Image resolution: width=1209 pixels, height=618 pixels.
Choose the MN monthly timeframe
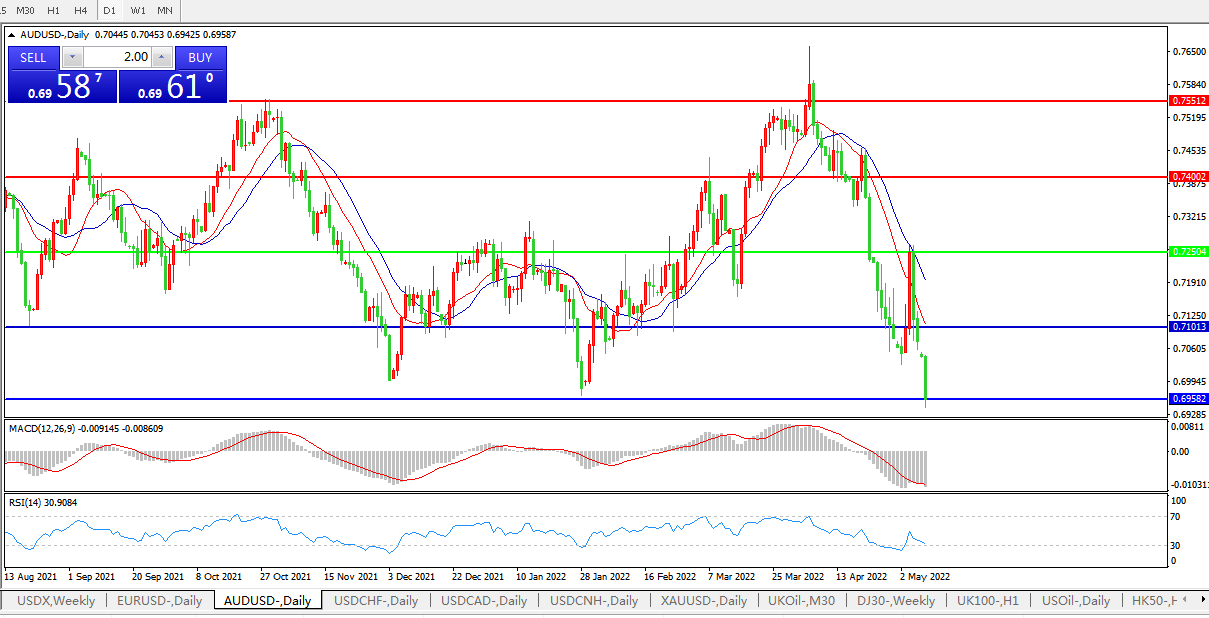165,10
